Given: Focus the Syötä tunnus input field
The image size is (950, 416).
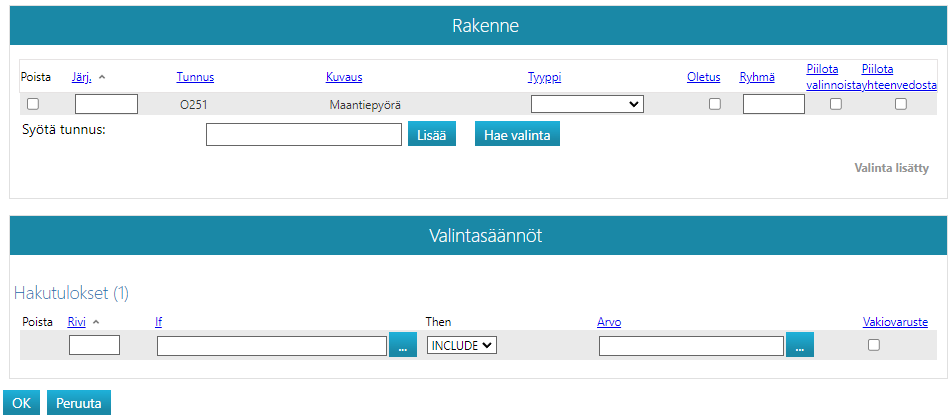Looking at the screenshot, I should (303, 135).
